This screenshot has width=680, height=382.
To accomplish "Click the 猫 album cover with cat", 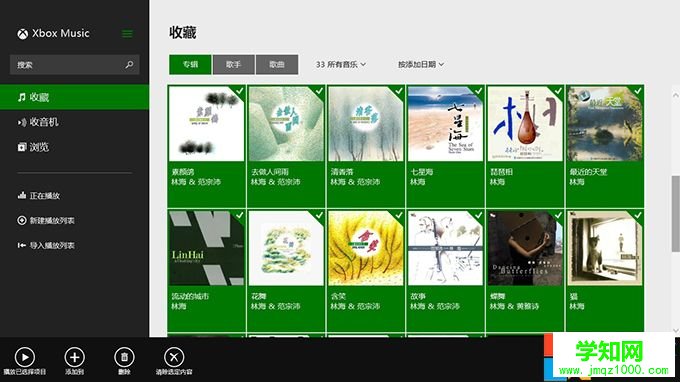I will [x=605, y=248].
